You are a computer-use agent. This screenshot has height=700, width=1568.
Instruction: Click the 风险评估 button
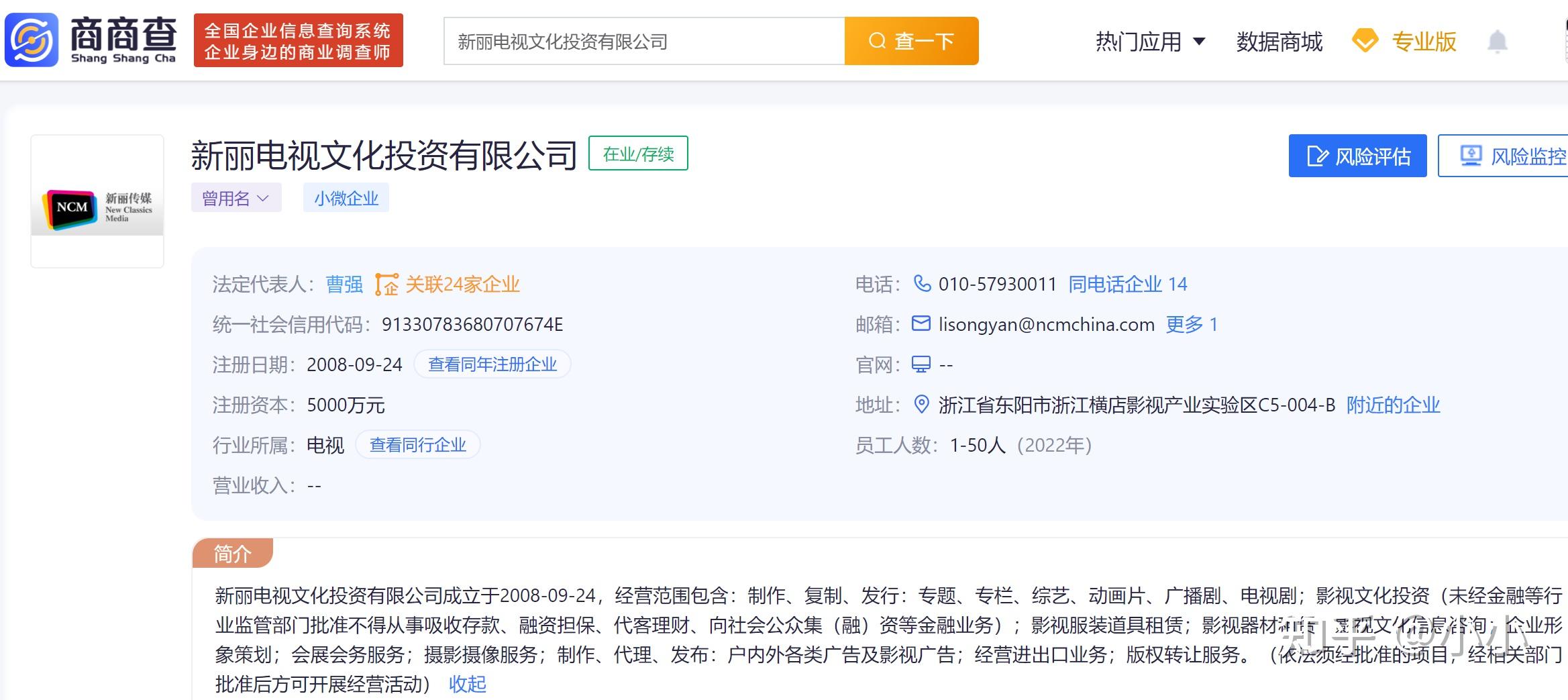(x=1358, y=156)
